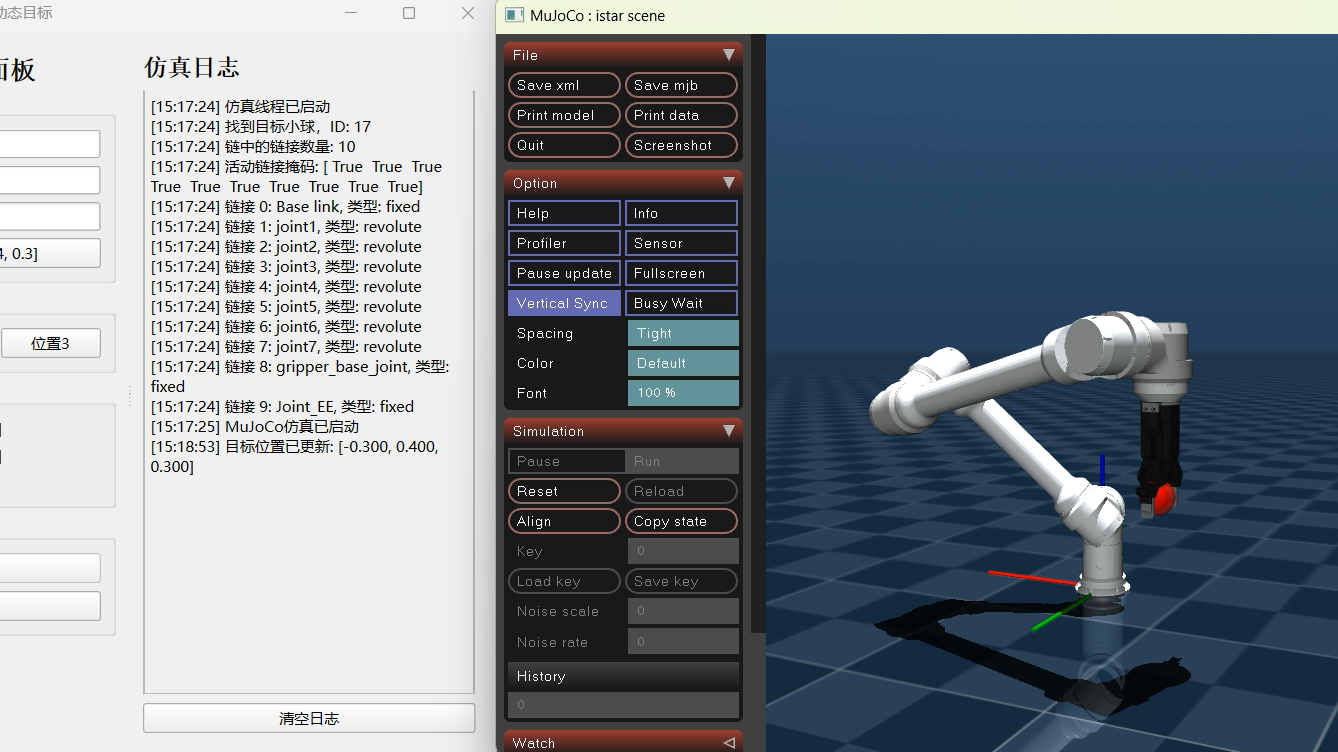
Task: Click Save mjb button
Action: (681, 85)
